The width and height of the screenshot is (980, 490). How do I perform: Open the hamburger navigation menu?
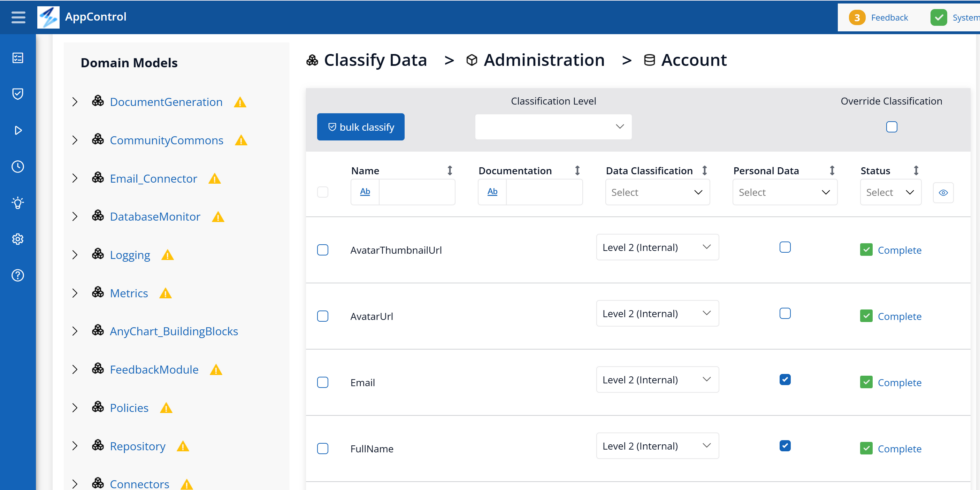pos(18,17)
